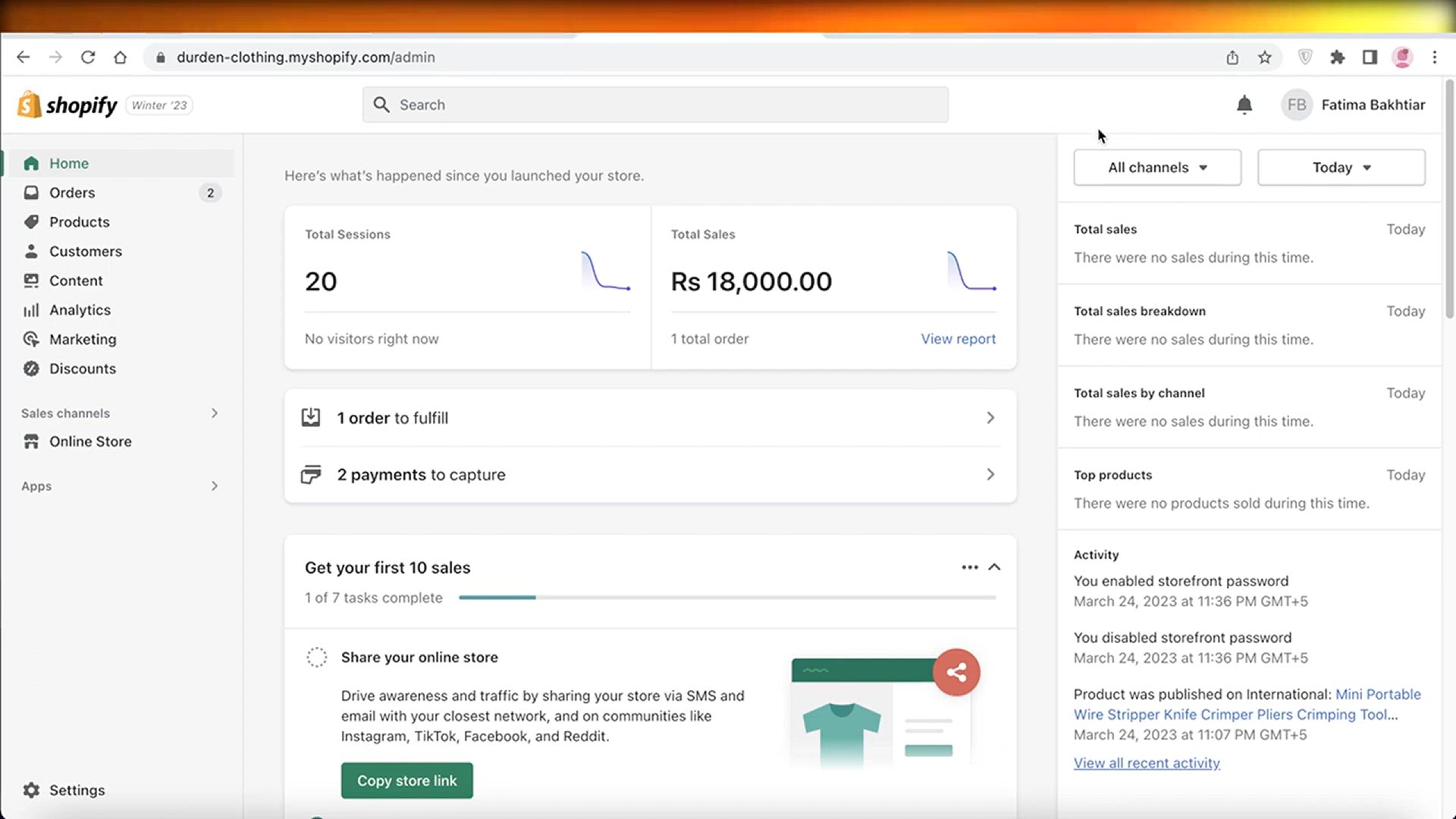Bookmark the page with star icon
Viewport: 1456px width, 819px height.
[1264, 57]
